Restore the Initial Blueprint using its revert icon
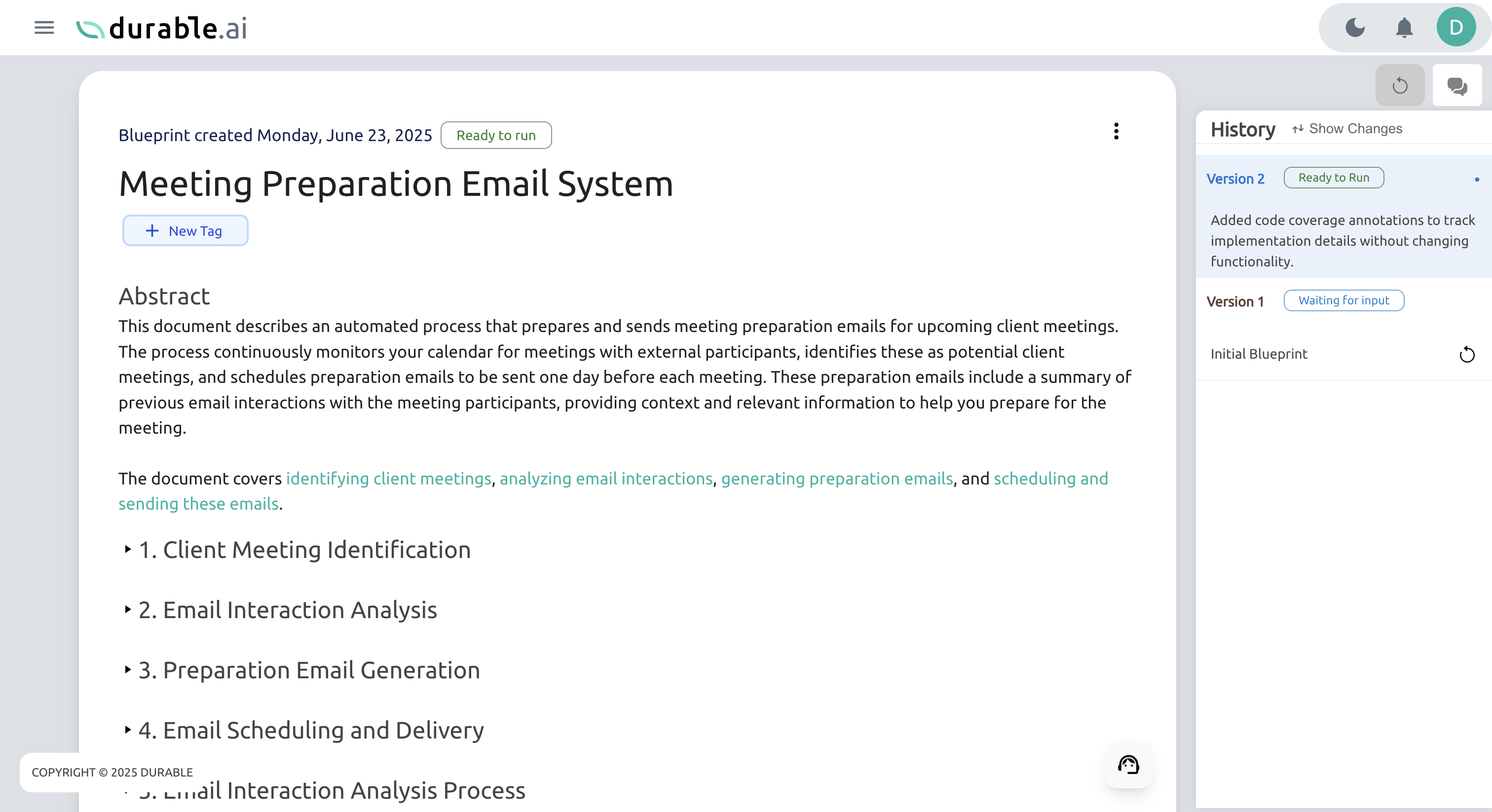This screenshot has width=1492, height=812. point(1467,355)
